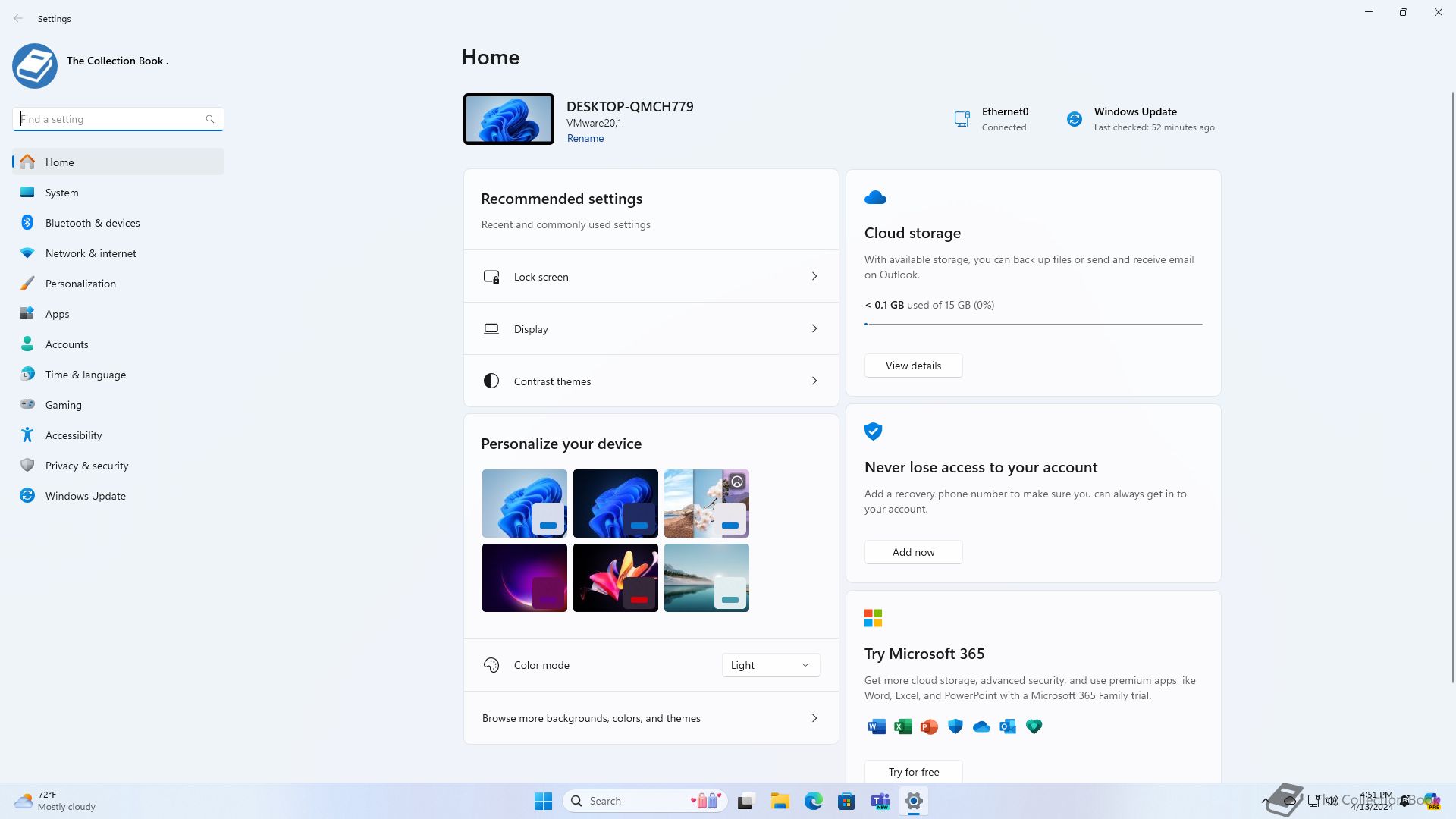Click the Windows Update sync icon in header
Screen dimensions: 1456x819
(1074, 119)
